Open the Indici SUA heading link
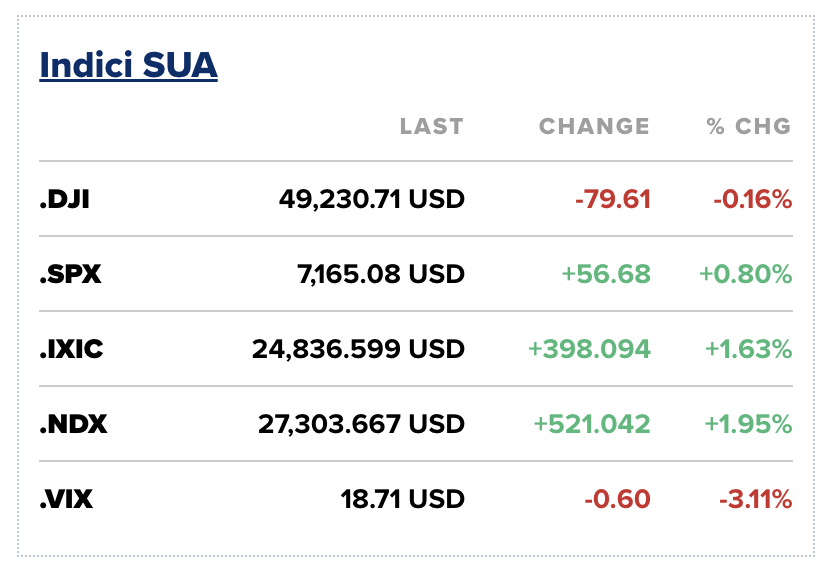Viewport: 820px width, 572px height. pos(128,65)
